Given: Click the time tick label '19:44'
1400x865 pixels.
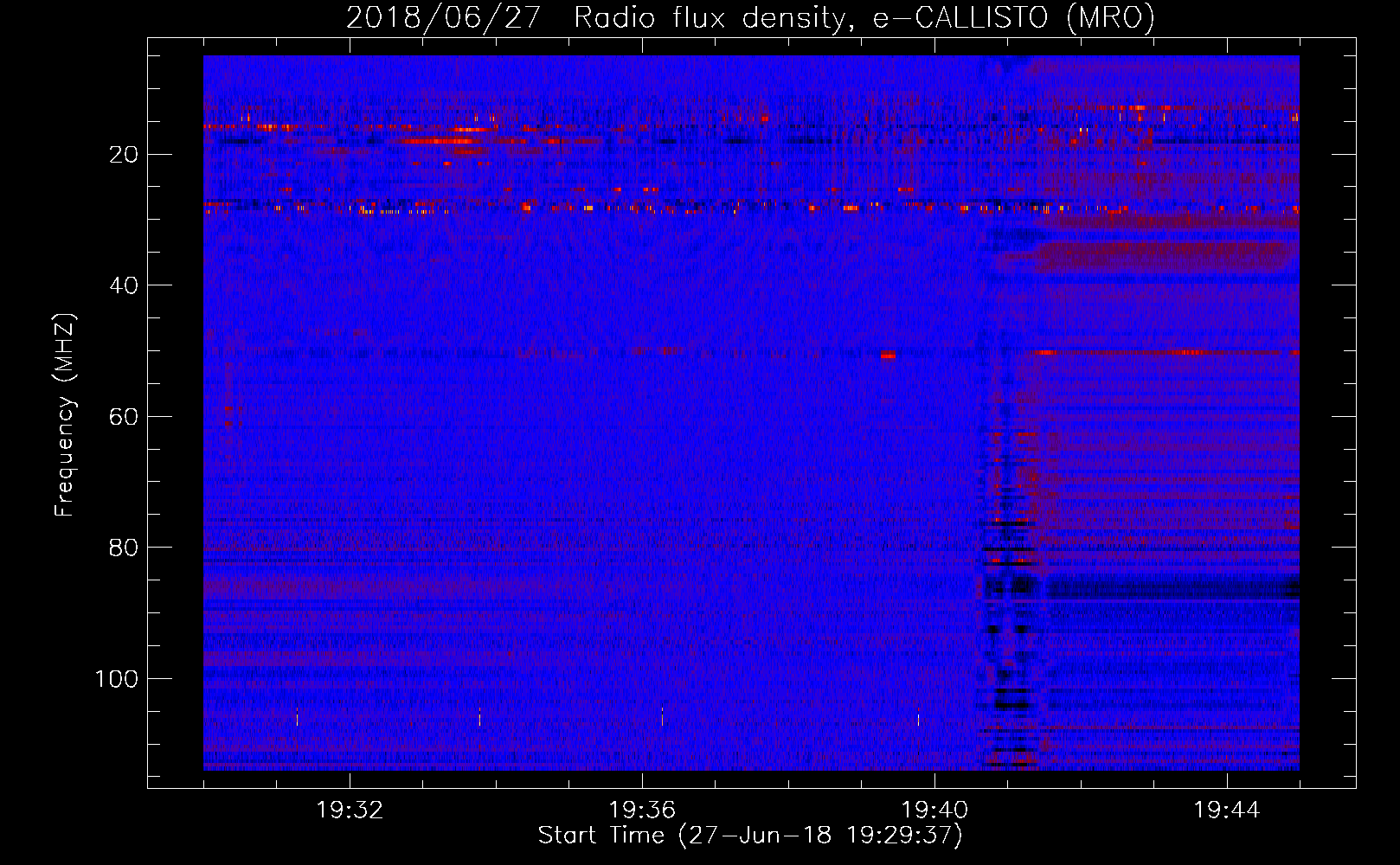Looking at the screenshot, I should 1227,811.
